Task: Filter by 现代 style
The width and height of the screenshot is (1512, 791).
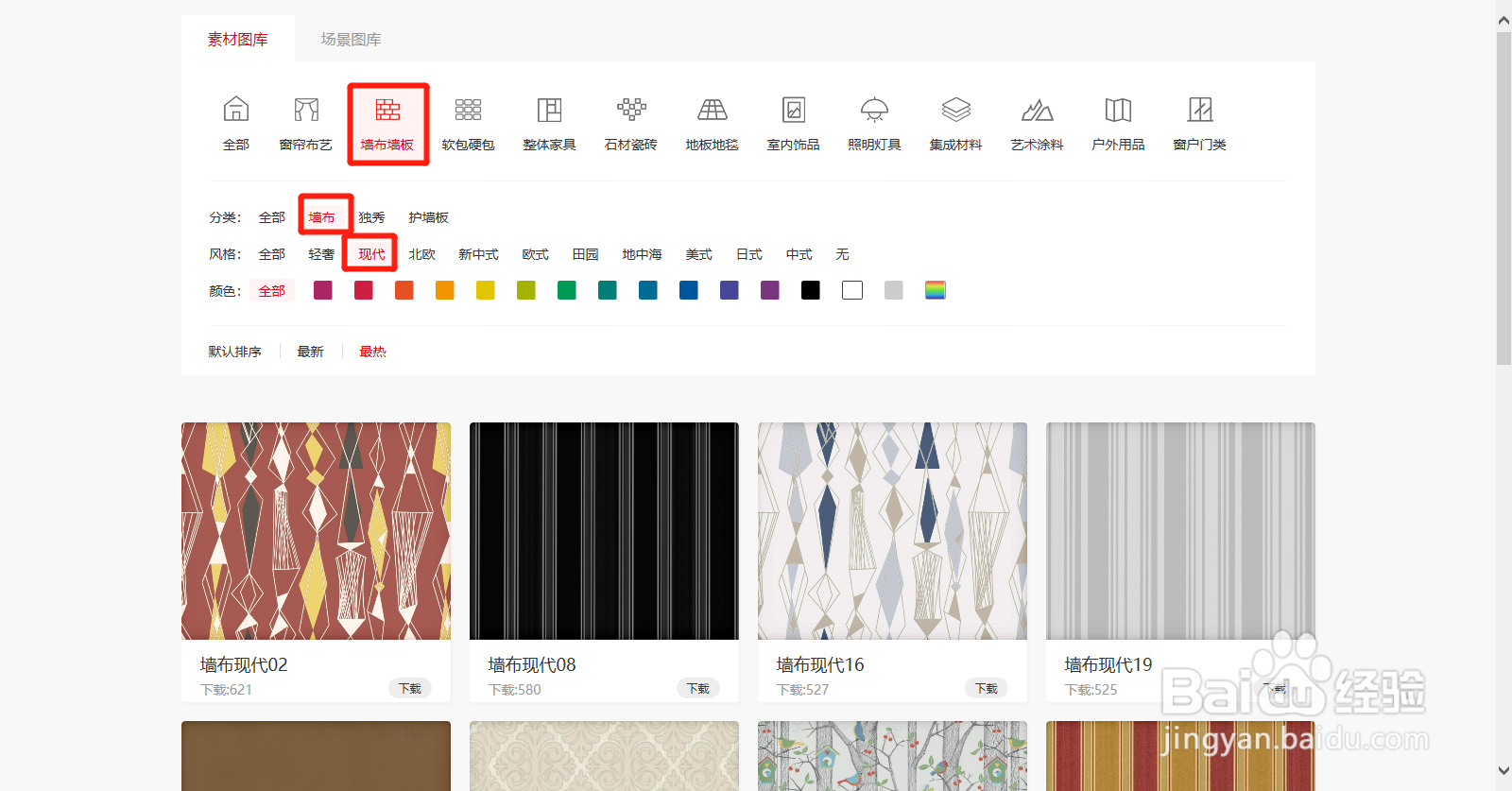Action: pyautogui.click(x=372, y=254)
